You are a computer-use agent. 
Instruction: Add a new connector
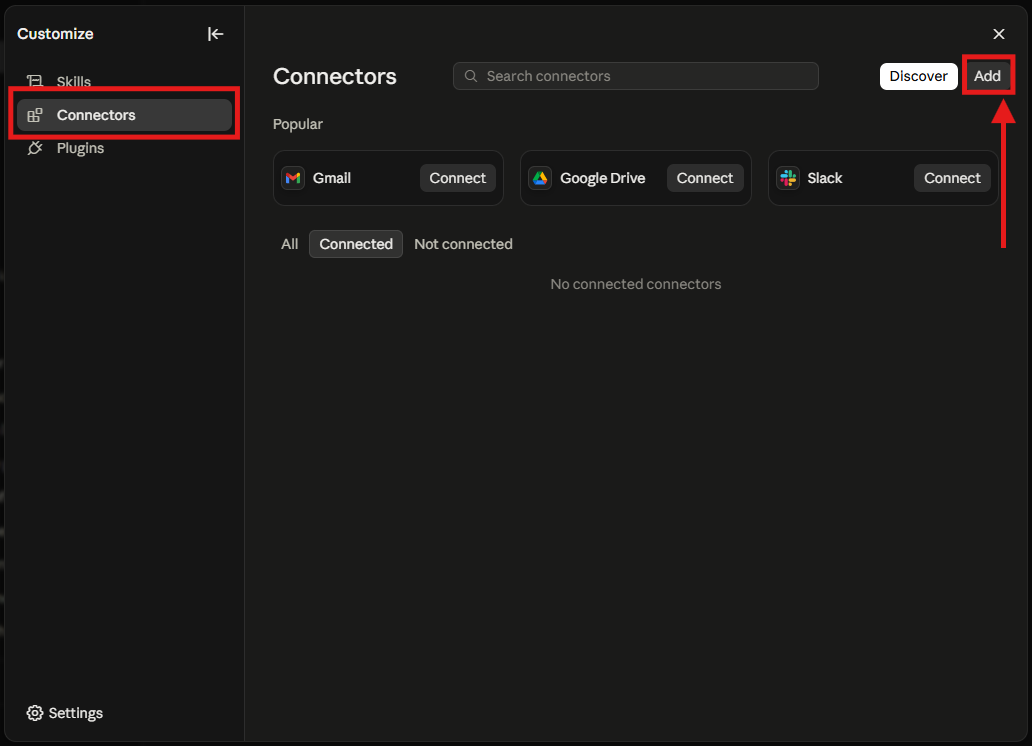[x=987, y=76]
